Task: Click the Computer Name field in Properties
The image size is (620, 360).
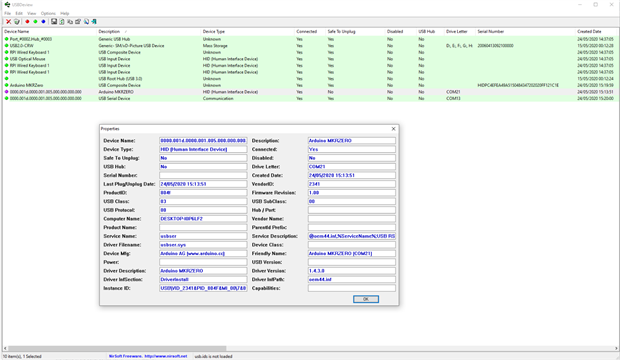Action: [x=203, y=219]
